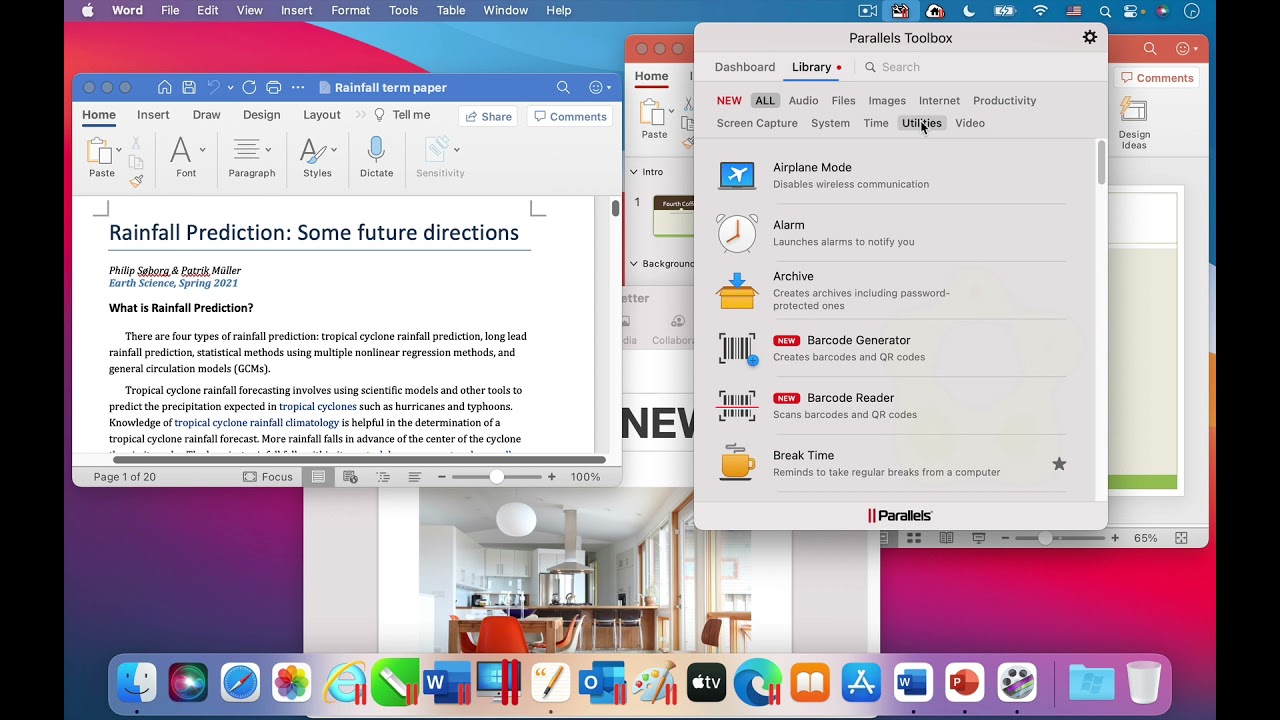Screen dimensions: 1280x720
Task: Select Print Layout view in Word
Action: (317, 477)
